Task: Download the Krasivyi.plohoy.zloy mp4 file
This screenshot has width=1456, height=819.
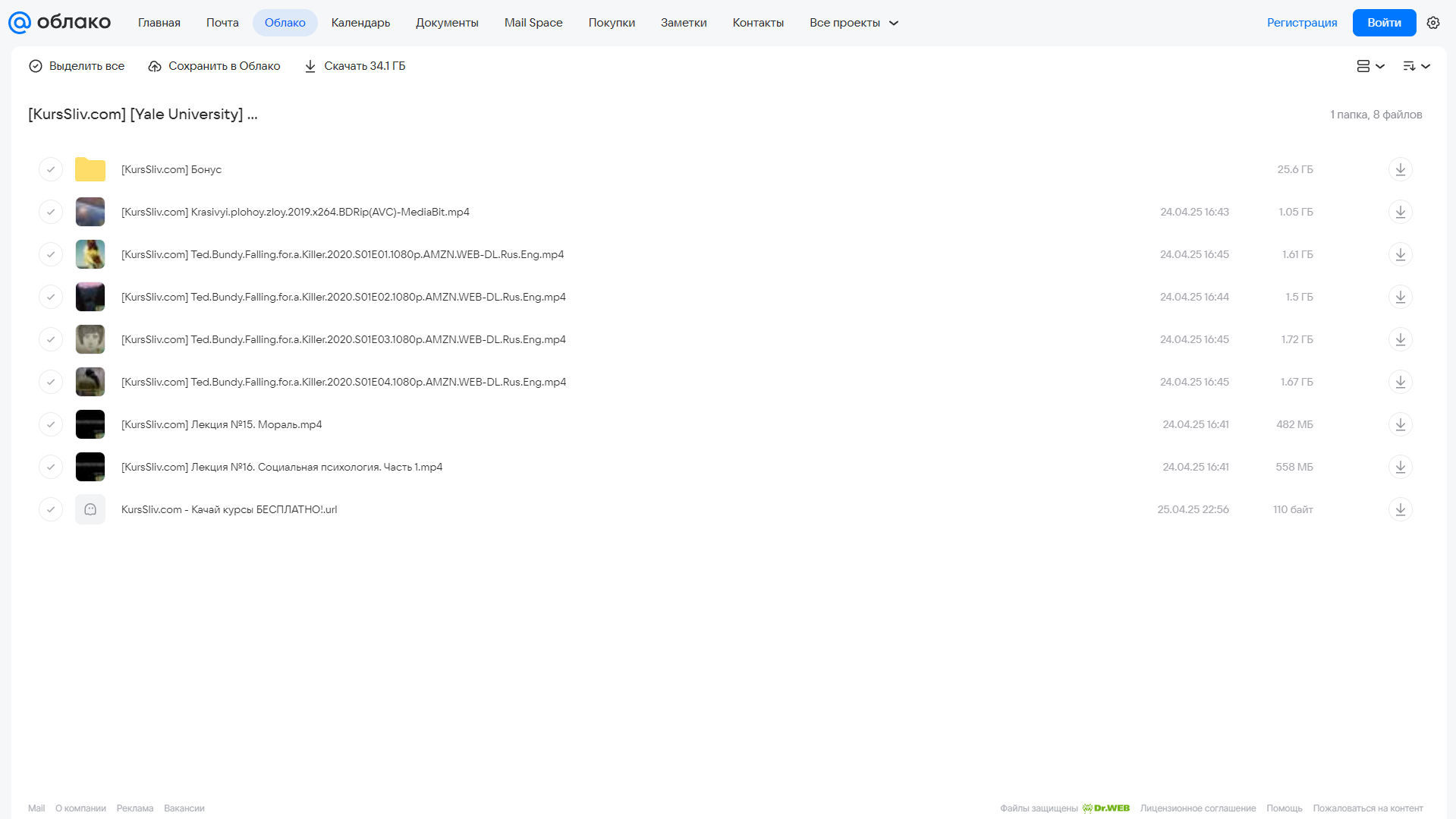Action: [x=1401, y=212]
